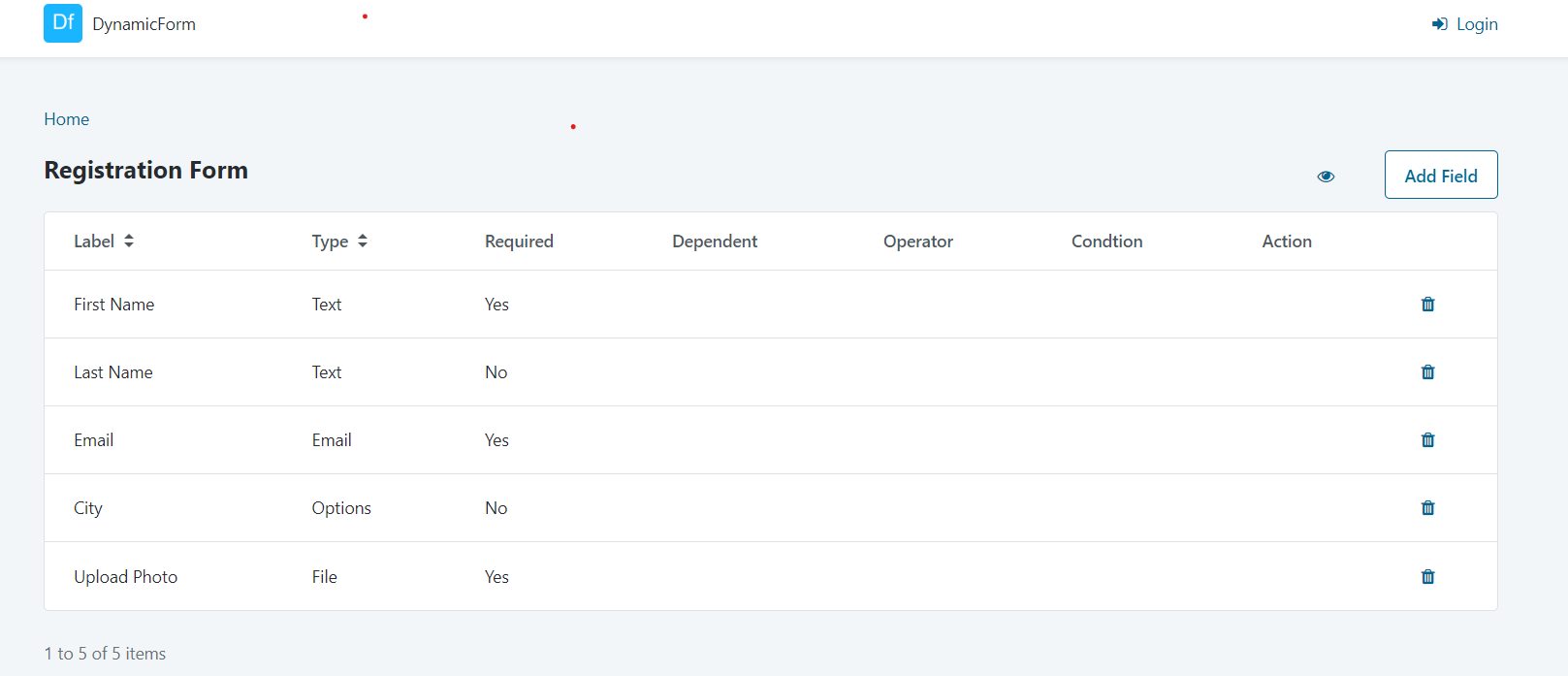The width and height of the screenshot is (1568, 676).
Task: Delete the First Name field row
Action: (x=1427, y=305)
